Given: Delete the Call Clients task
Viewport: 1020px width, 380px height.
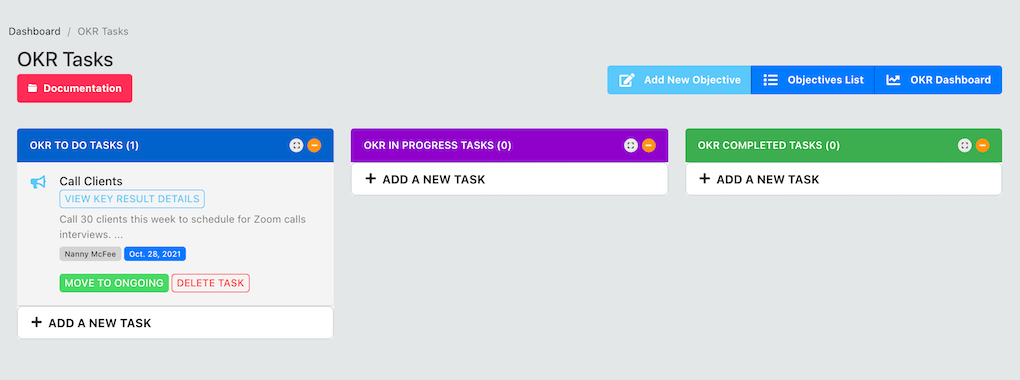Looking at the screenshot, I should point(211,283).
